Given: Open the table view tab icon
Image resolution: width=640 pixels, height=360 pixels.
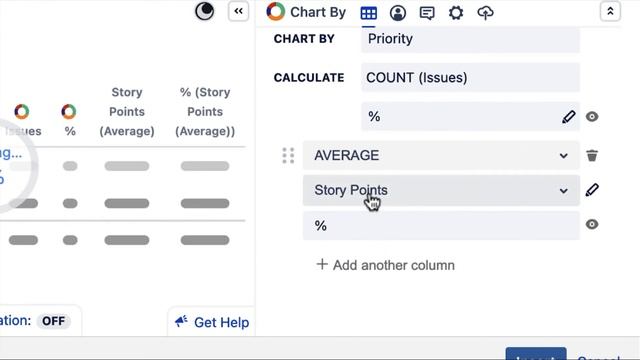Looking at the screenshot, I should (369, 13).
